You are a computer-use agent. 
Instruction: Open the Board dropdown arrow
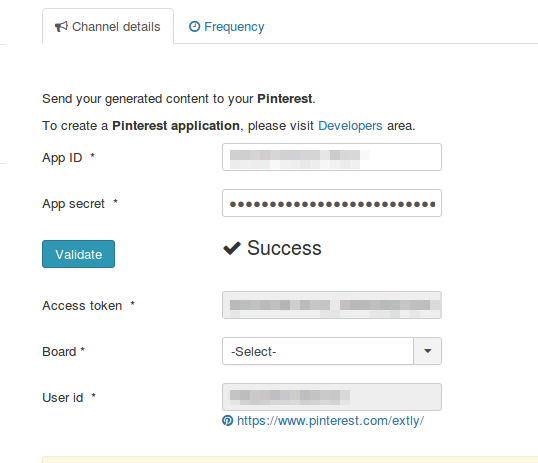click(428, 351)
